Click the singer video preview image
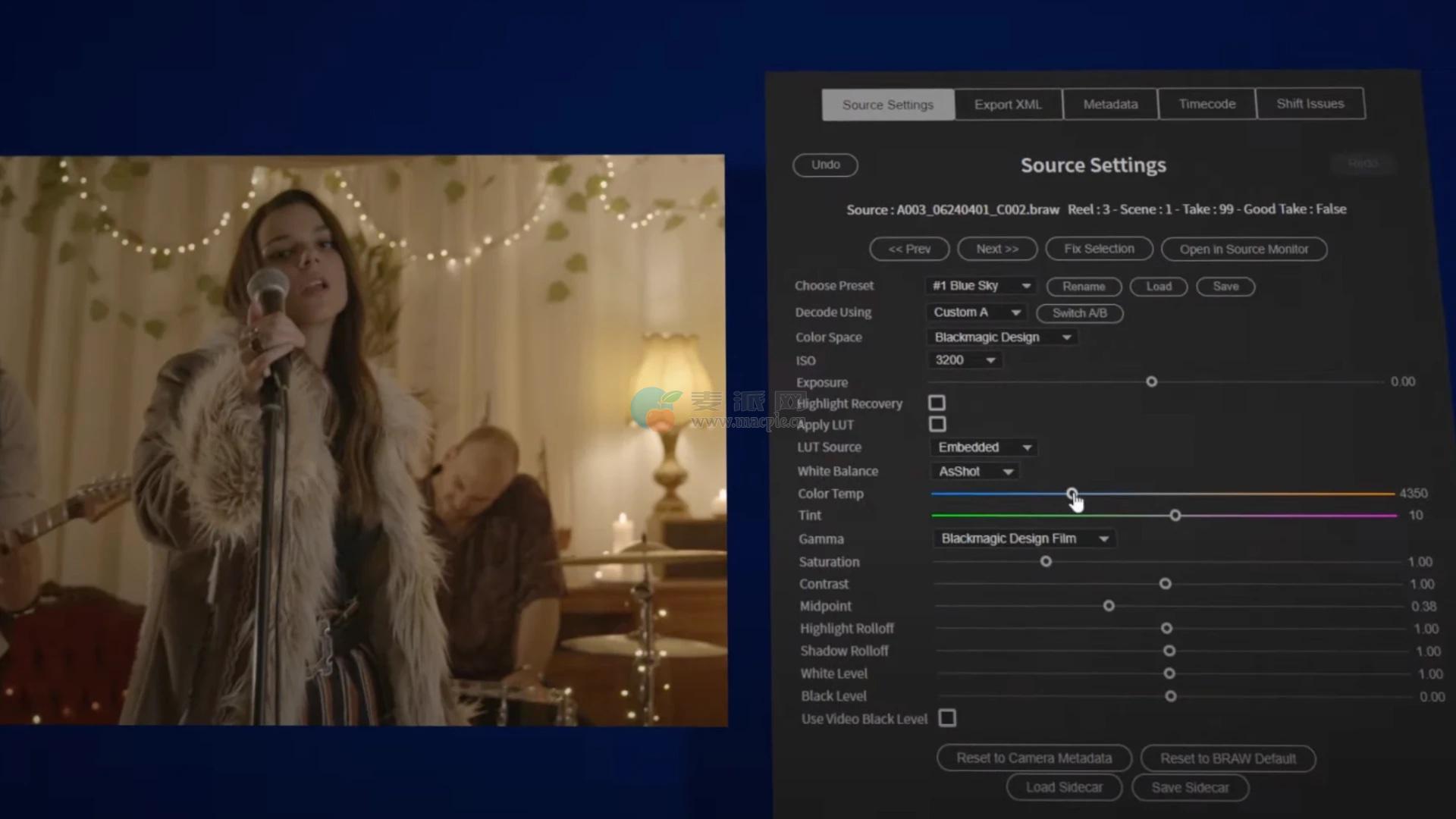 click(362, 440)
